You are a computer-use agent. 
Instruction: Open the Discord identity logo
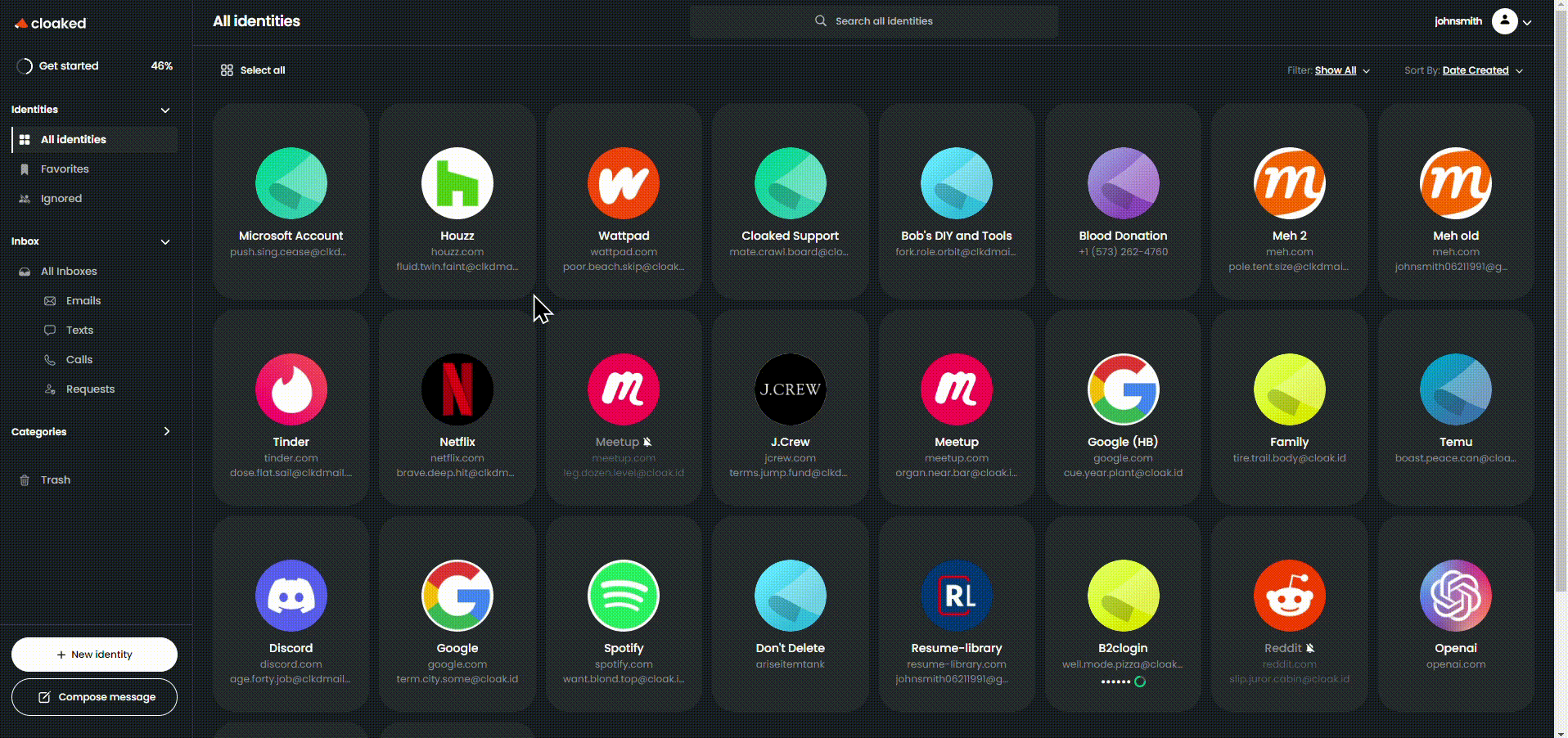[x=291, y=596]
